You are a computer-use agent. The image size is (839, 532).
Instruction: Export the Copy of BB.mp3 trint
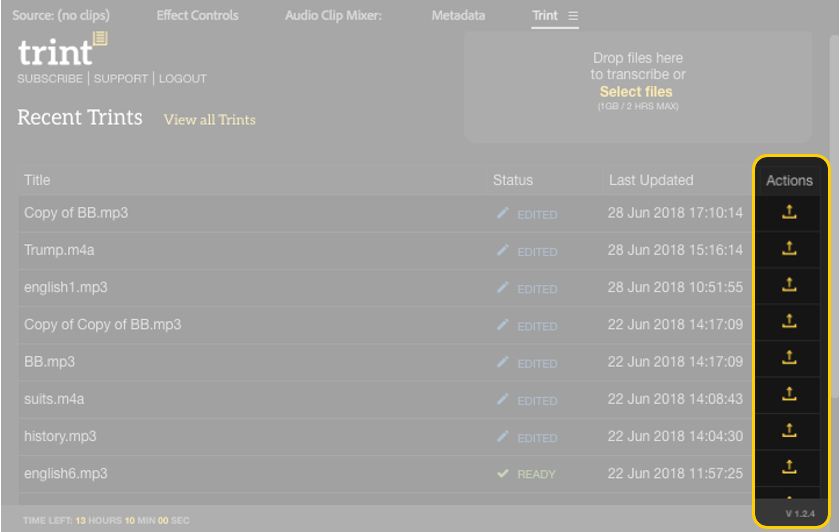(x=789, y=212)
